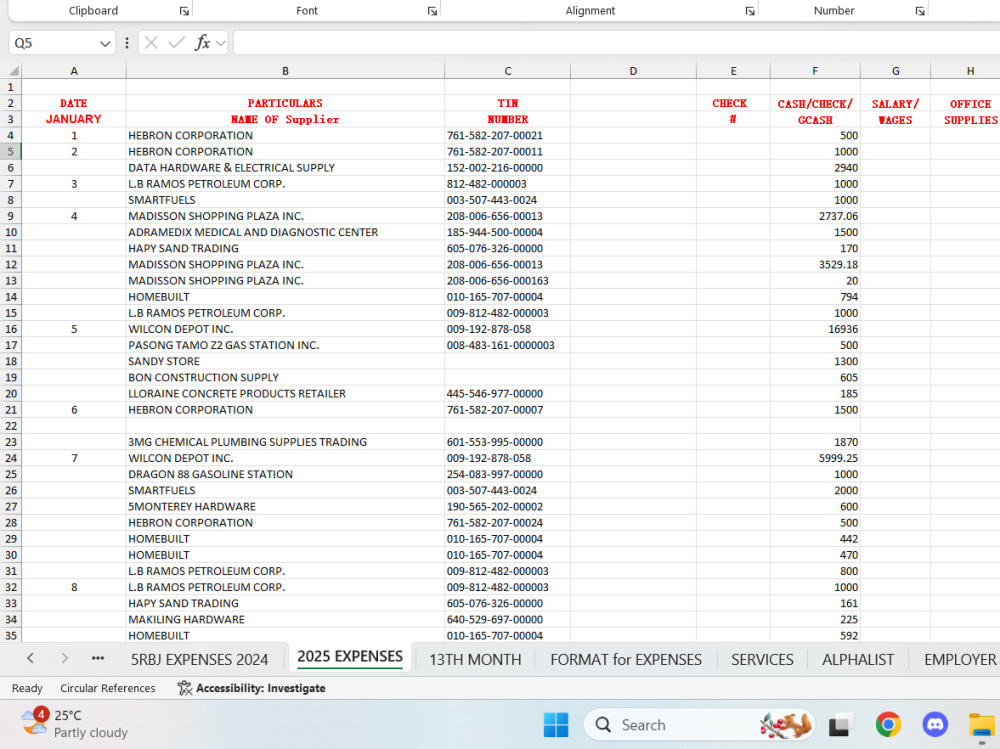Open Discord from taskbar

pos(934,725)
